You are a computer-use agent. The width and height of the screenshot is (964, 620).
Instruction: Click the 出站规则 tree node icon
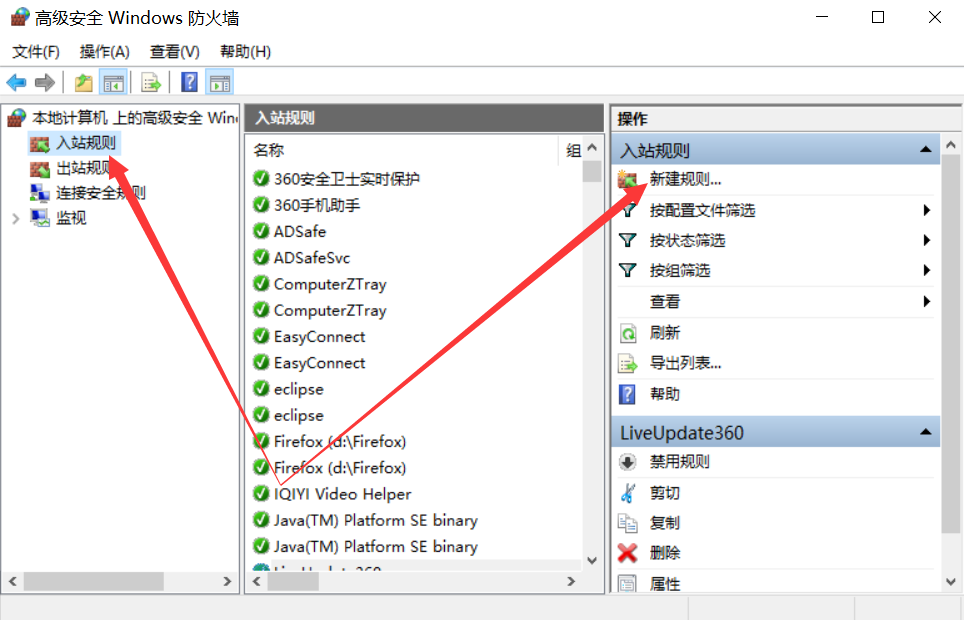pyautogui.click(x=40, y=169)
